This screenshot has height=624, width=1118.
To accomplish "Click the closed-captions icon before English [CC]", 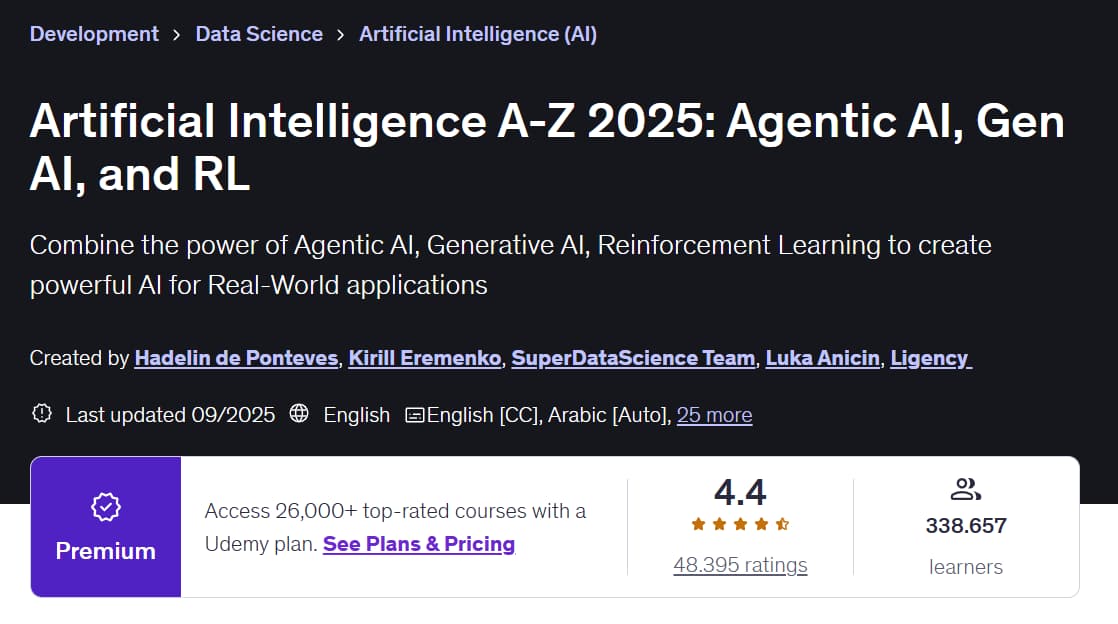I will pos(415,414).
